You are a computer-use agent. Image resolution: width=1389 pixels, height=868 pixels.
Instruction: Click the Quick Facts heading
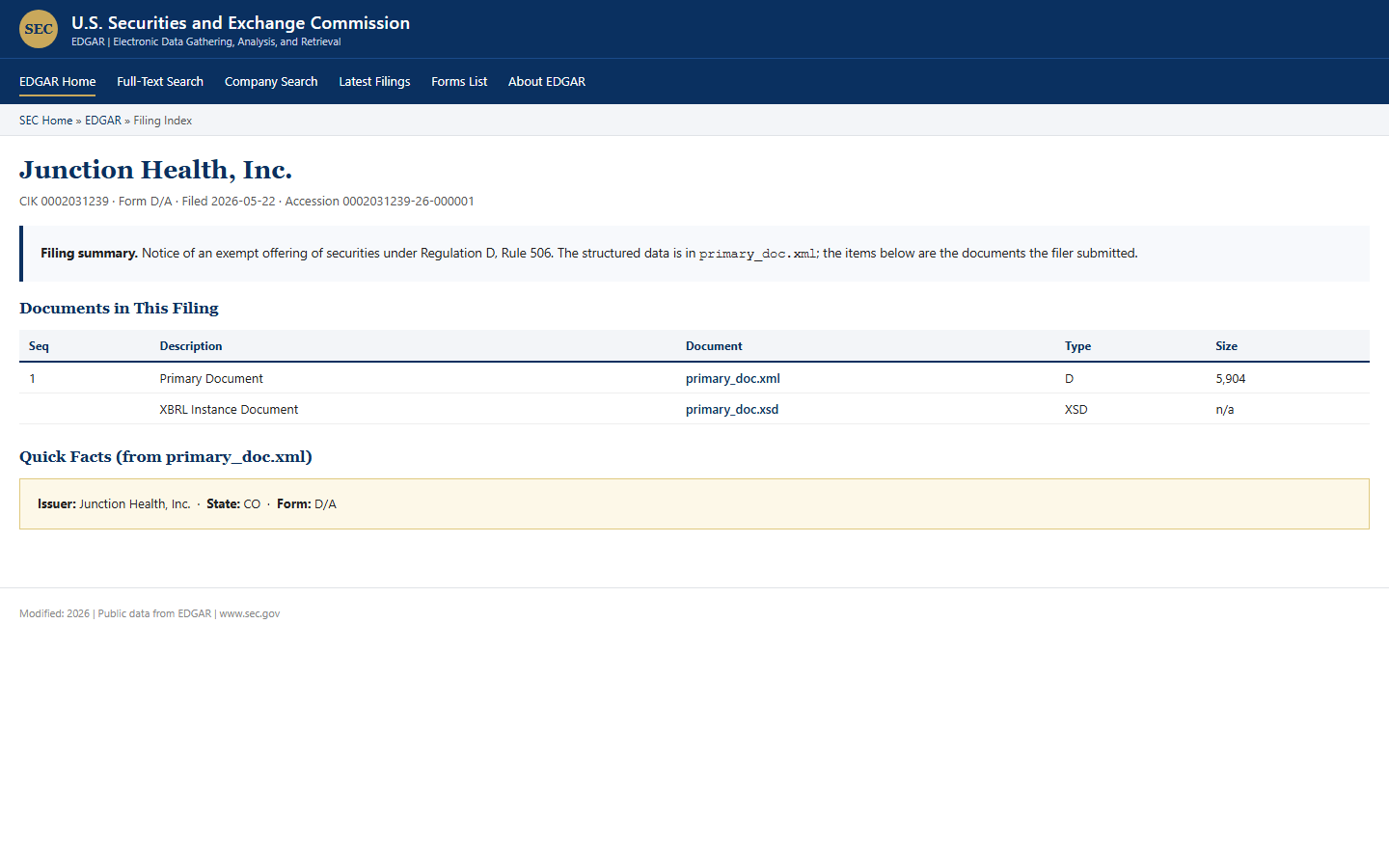point(166,457)
